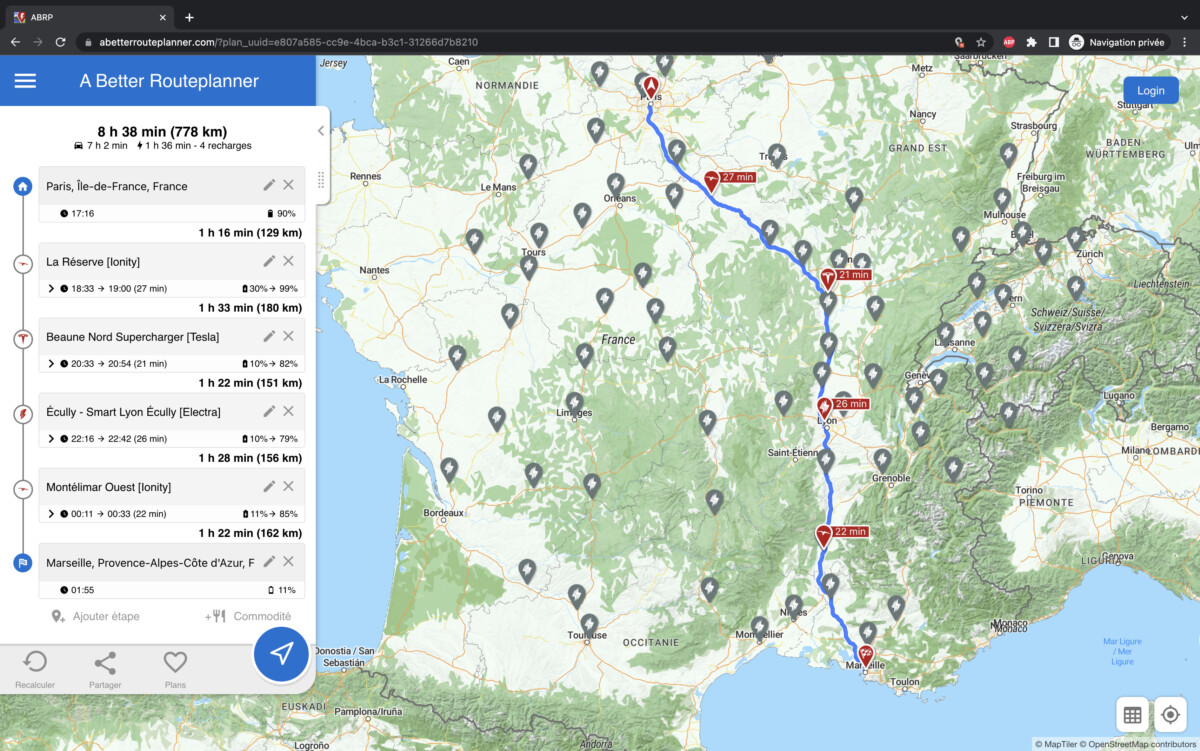Open a new browser tab
This screenshot has width=1200, height=751.
189,17
